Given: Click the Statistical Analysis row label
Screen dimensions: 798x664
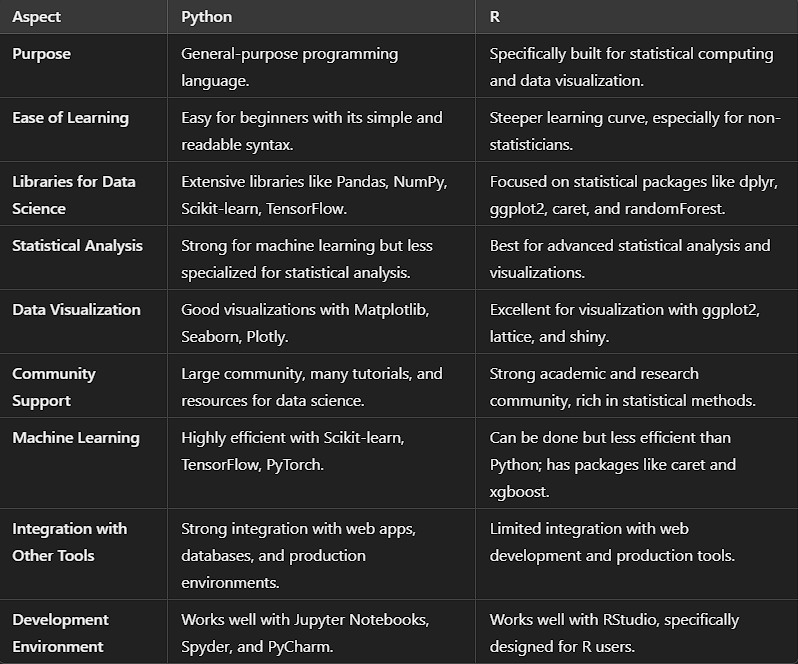Looking at the screenshot, I should (78, 246).
